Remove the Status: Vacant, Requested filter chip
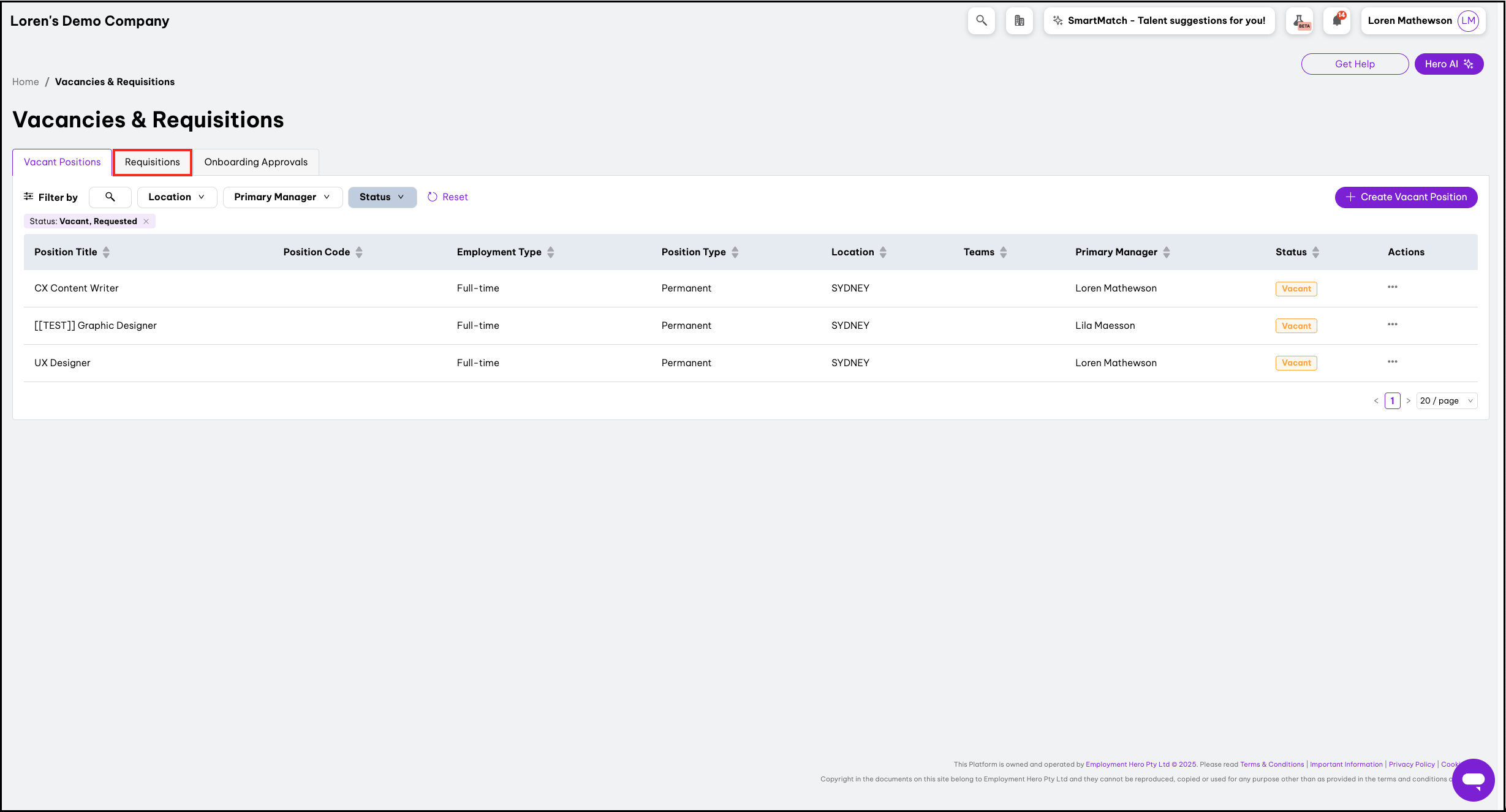The height and width of the screenshot is (812, 1506). click(146, 221)
